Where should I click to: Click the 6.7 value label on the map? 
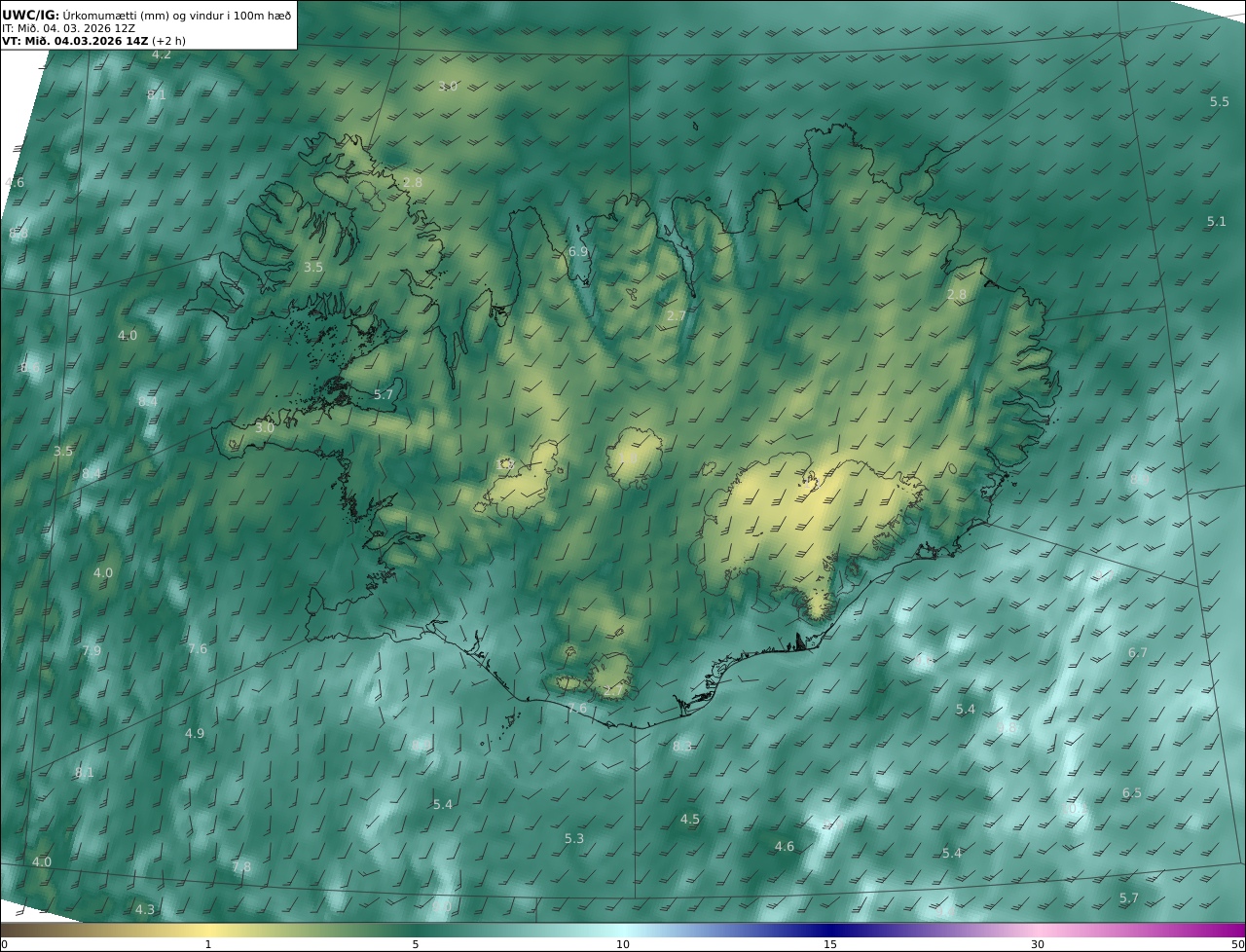click(x=1138, y=652)
